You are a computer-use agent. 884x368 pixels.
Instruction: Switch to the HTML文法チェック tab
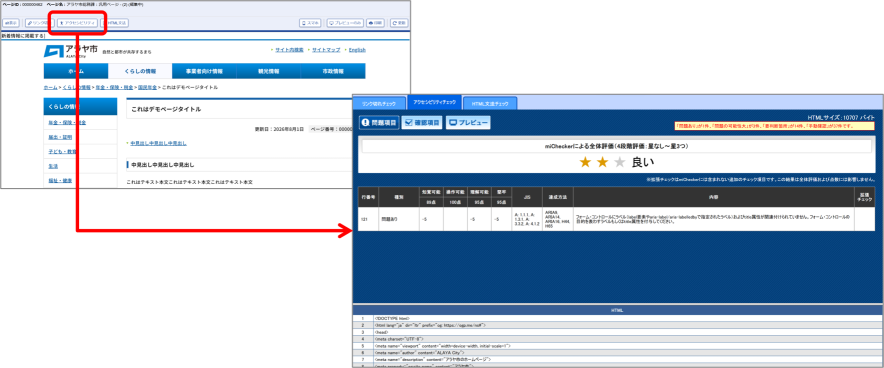[490, 104]
